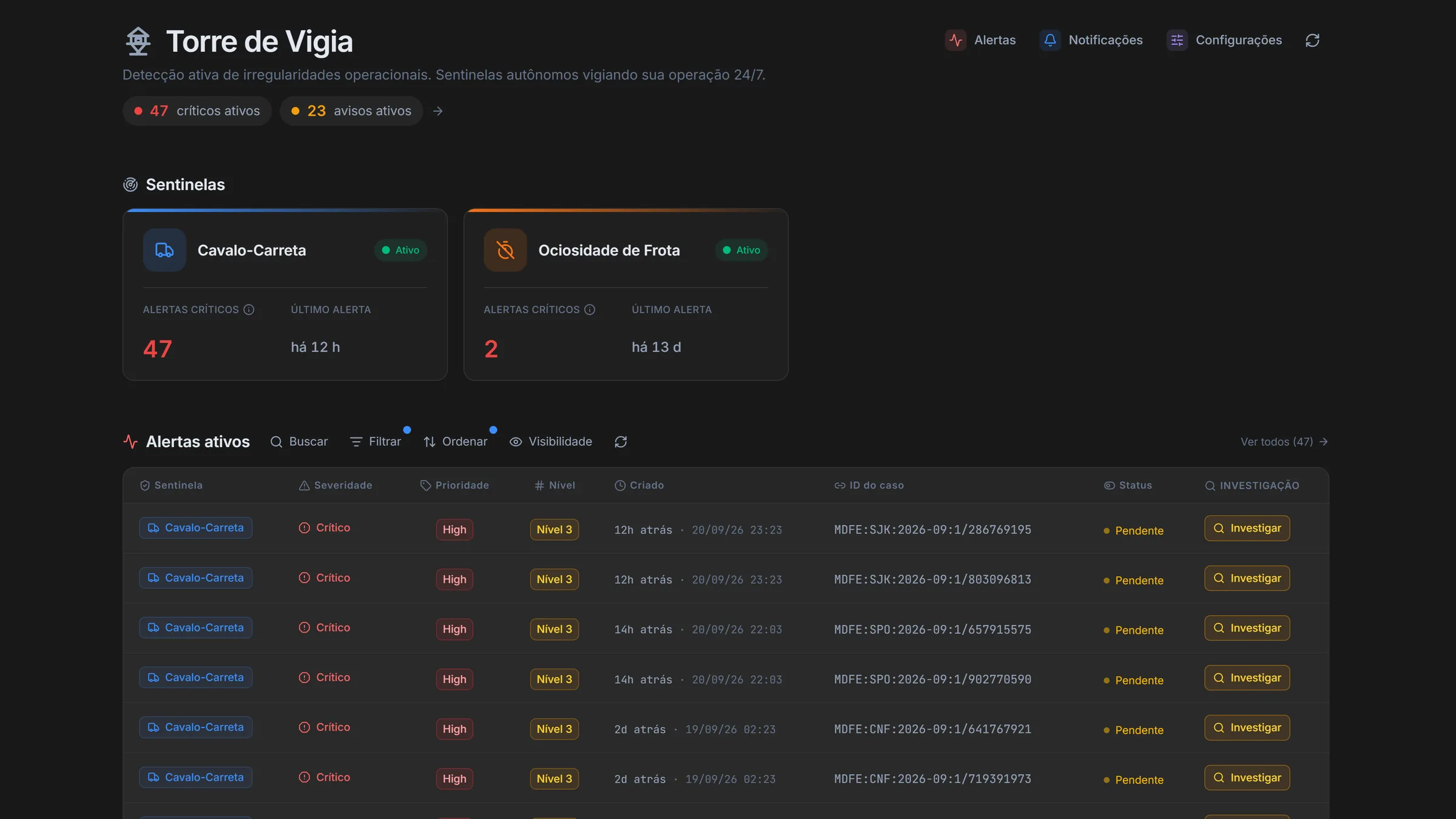Open the Visibilidade column options
The width and height of the screenshot is (1456, 819).
[x=551, y=442]
